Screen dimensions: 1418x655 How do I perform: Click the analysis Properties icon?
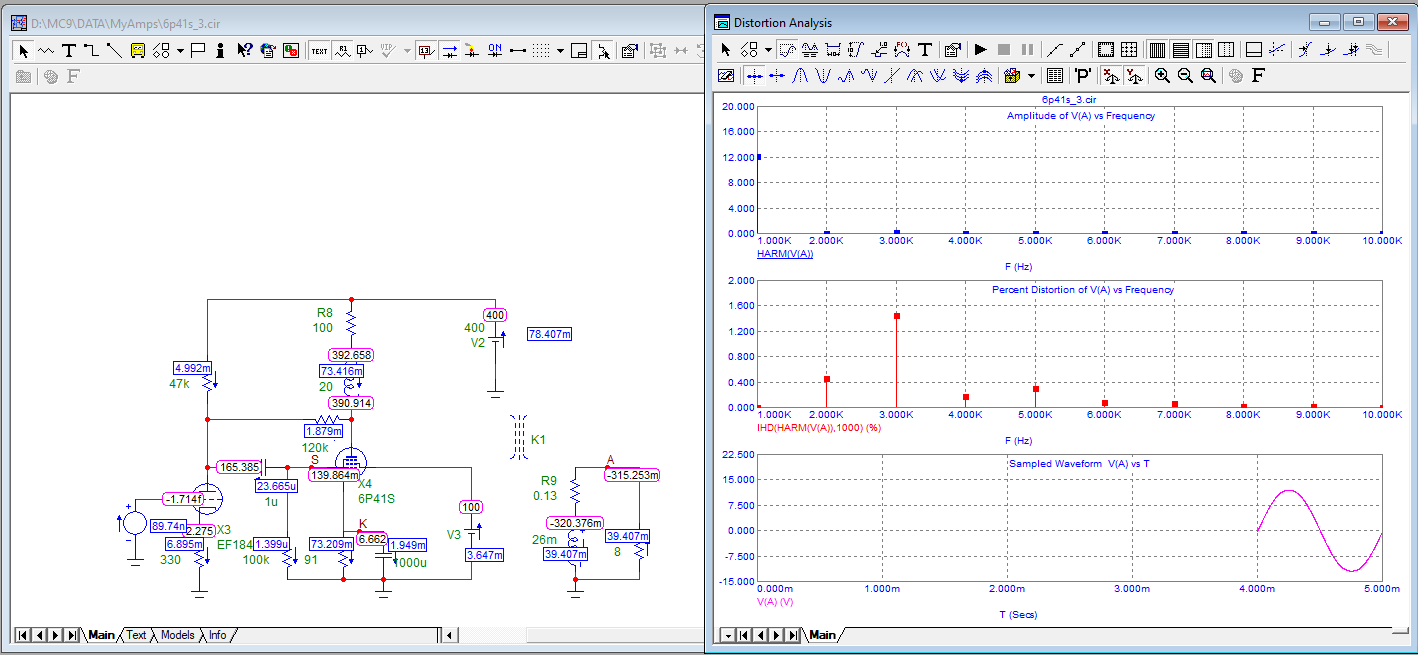tap(952, 49)
